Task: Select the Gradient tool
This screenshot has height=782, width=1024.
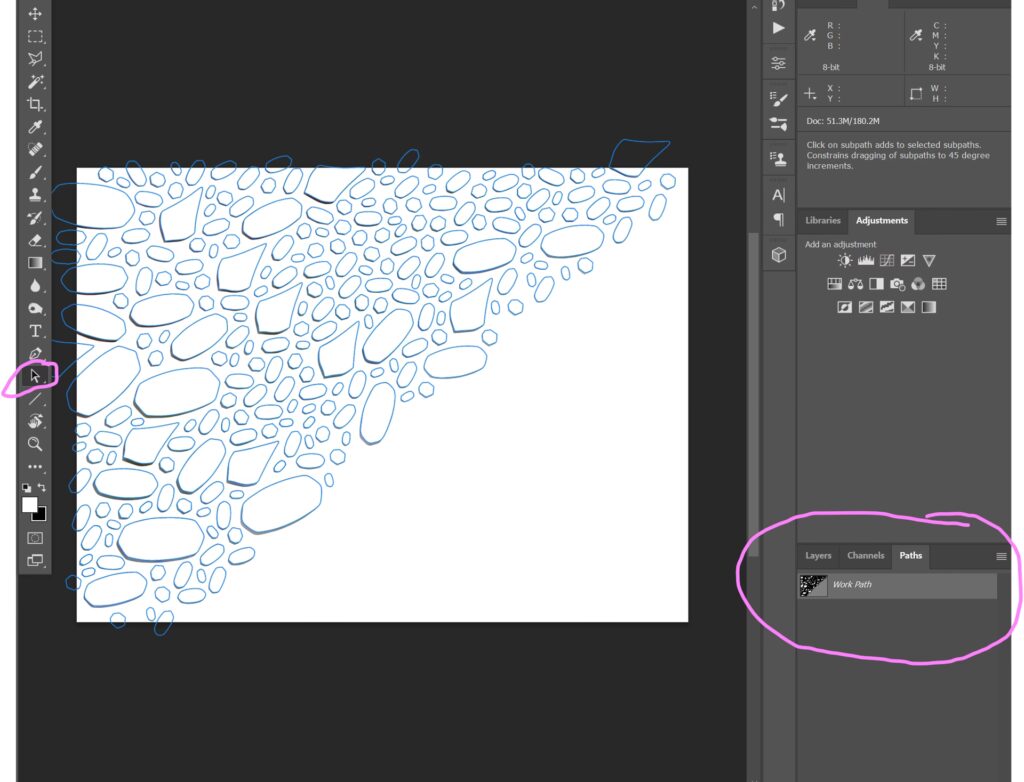Action: click(35, 262)
